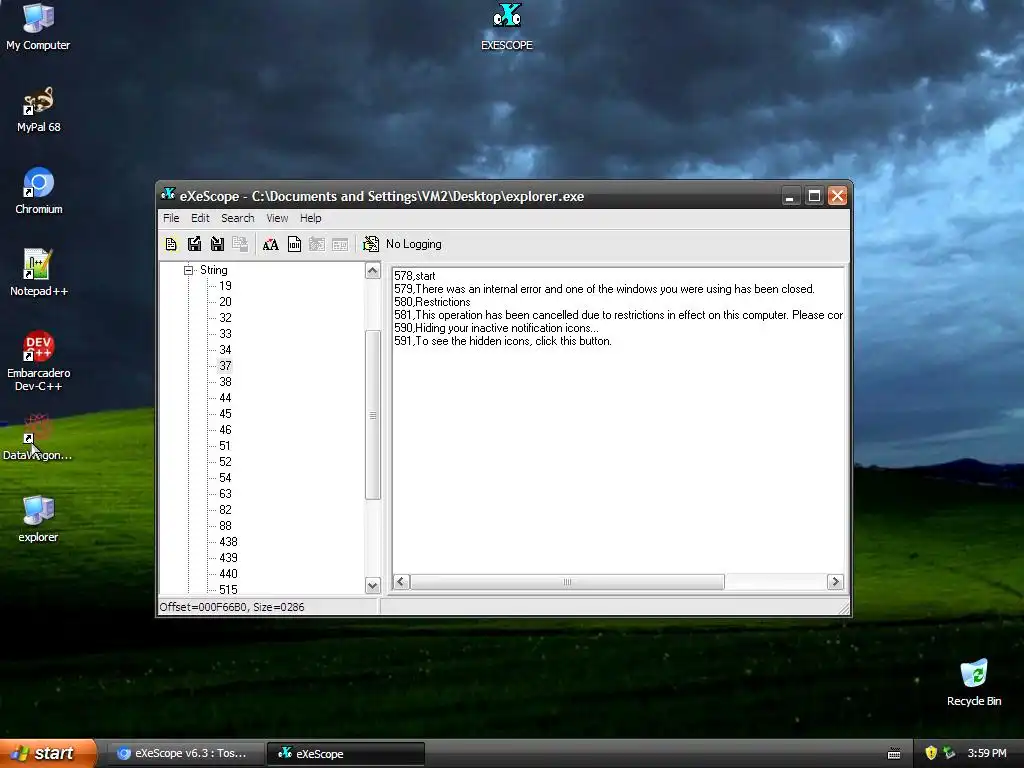Viewport: 1024px width, 768px height.
Task: Select String resource 54
Action: point(225,478)
